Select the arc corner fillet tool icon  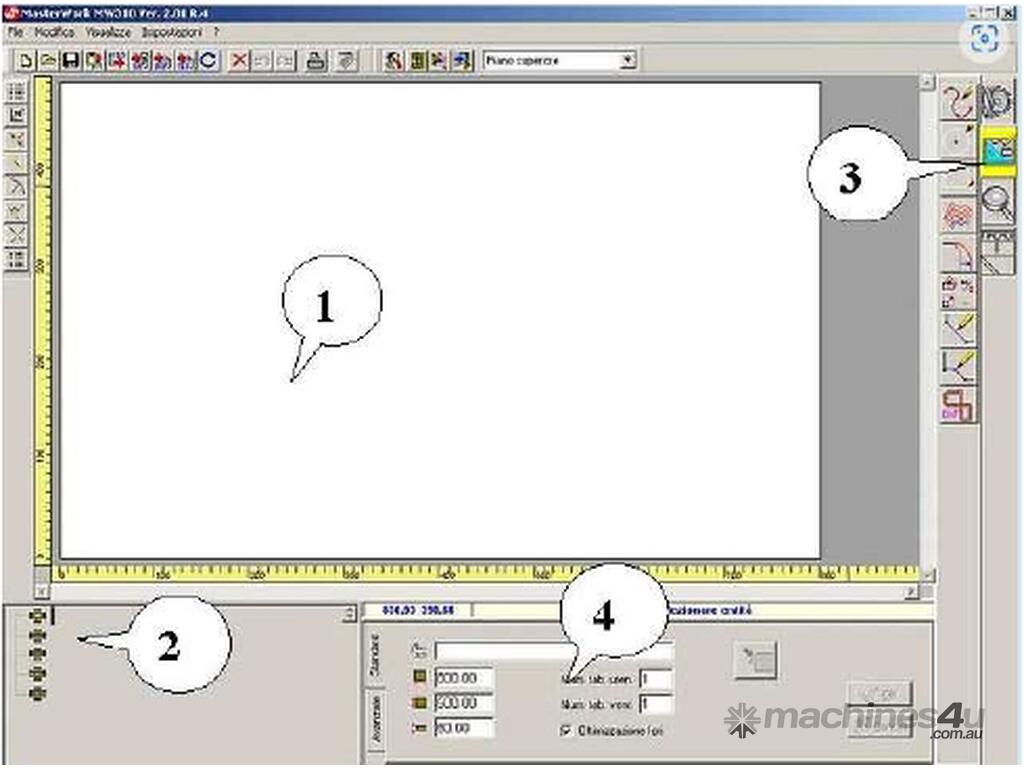point(959,253)
